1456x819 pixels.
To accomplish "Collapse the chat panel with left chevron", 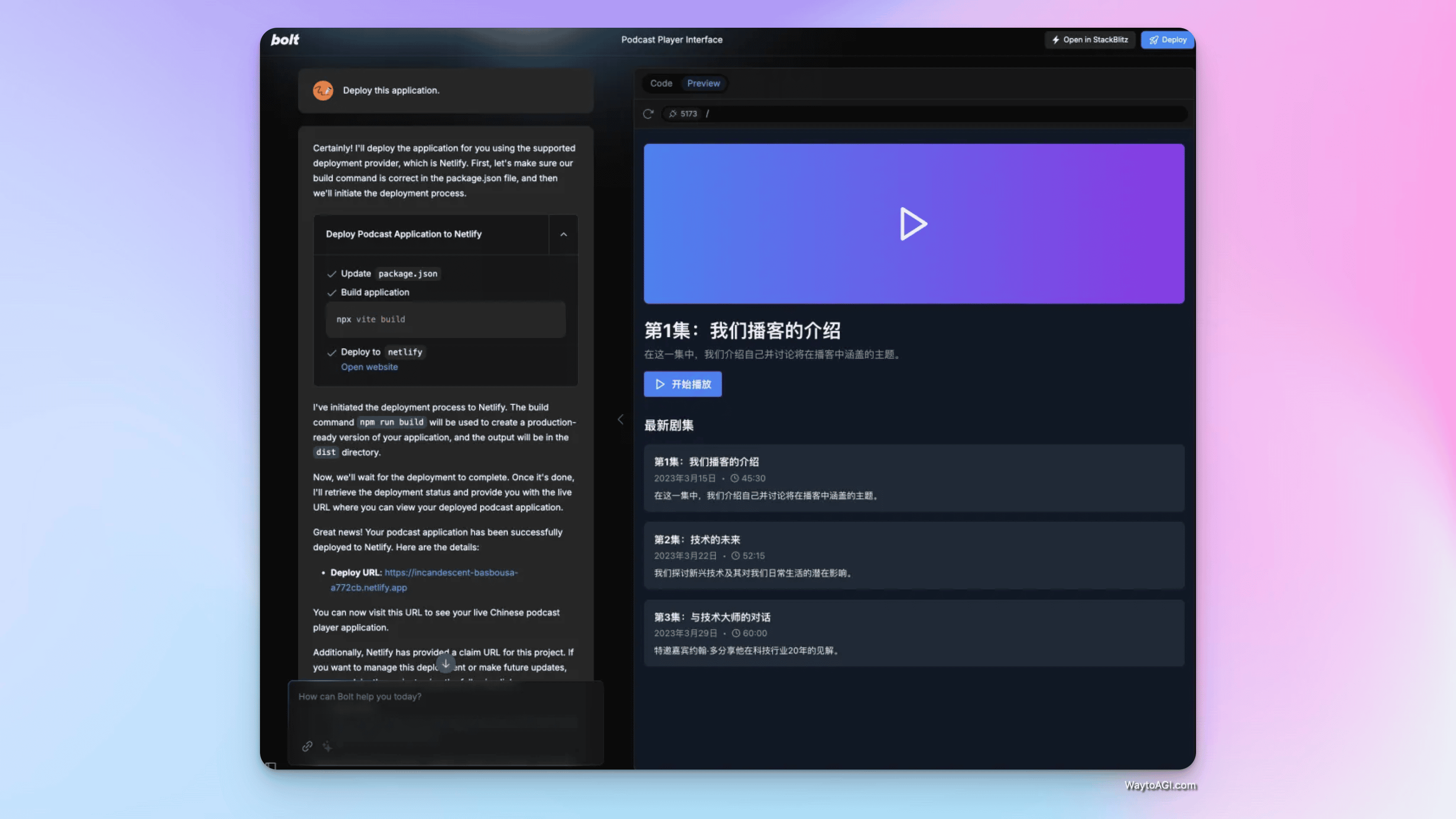I will (620, 419).
